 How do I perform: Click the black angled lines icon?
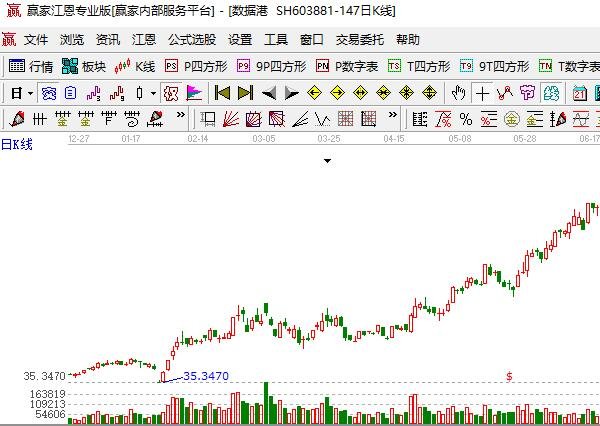point(300,119)
